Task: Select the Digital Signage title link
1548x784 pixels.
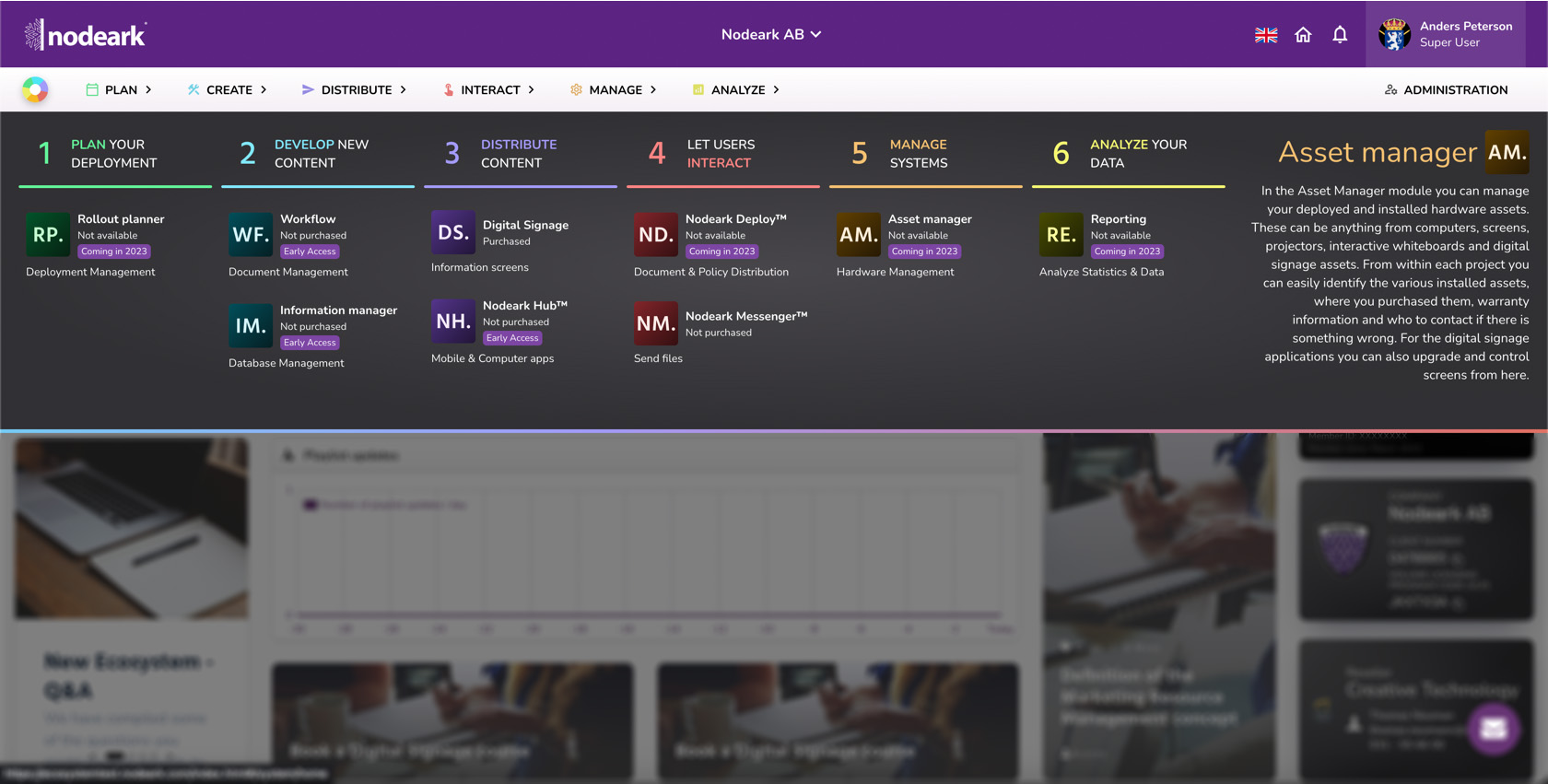Action: tap(525, 225)
